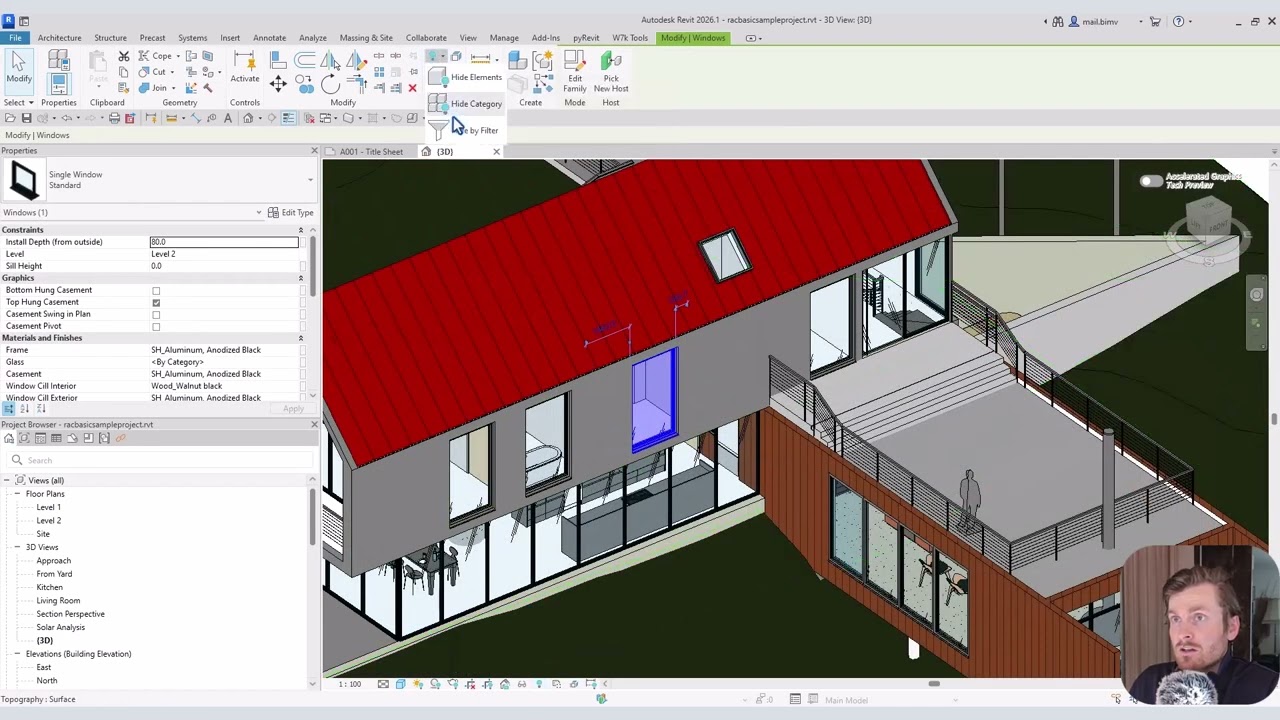1280x720 pixels.
Task: Open Solar Analysis view in browser
Action: coord(61,627)
